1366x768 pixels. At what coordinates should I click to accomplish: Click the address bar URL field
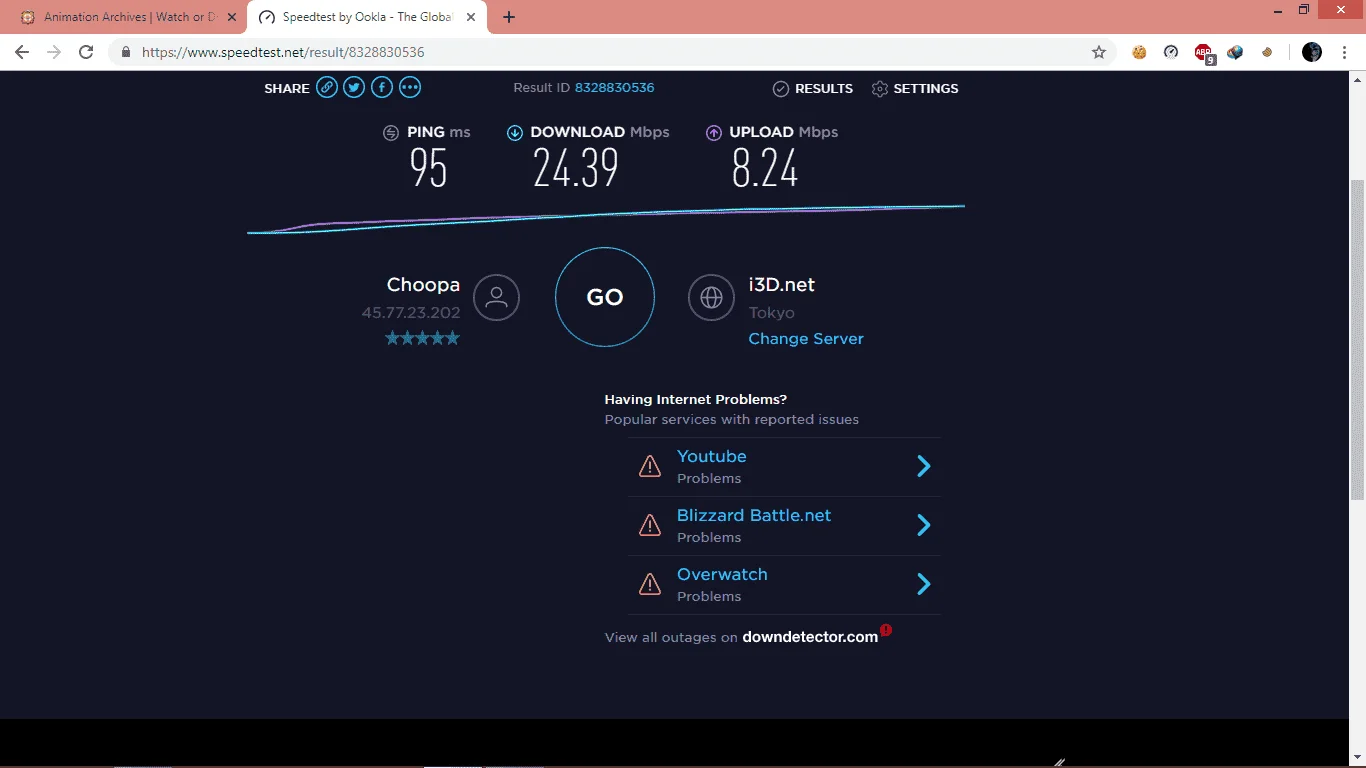(610, 52)
